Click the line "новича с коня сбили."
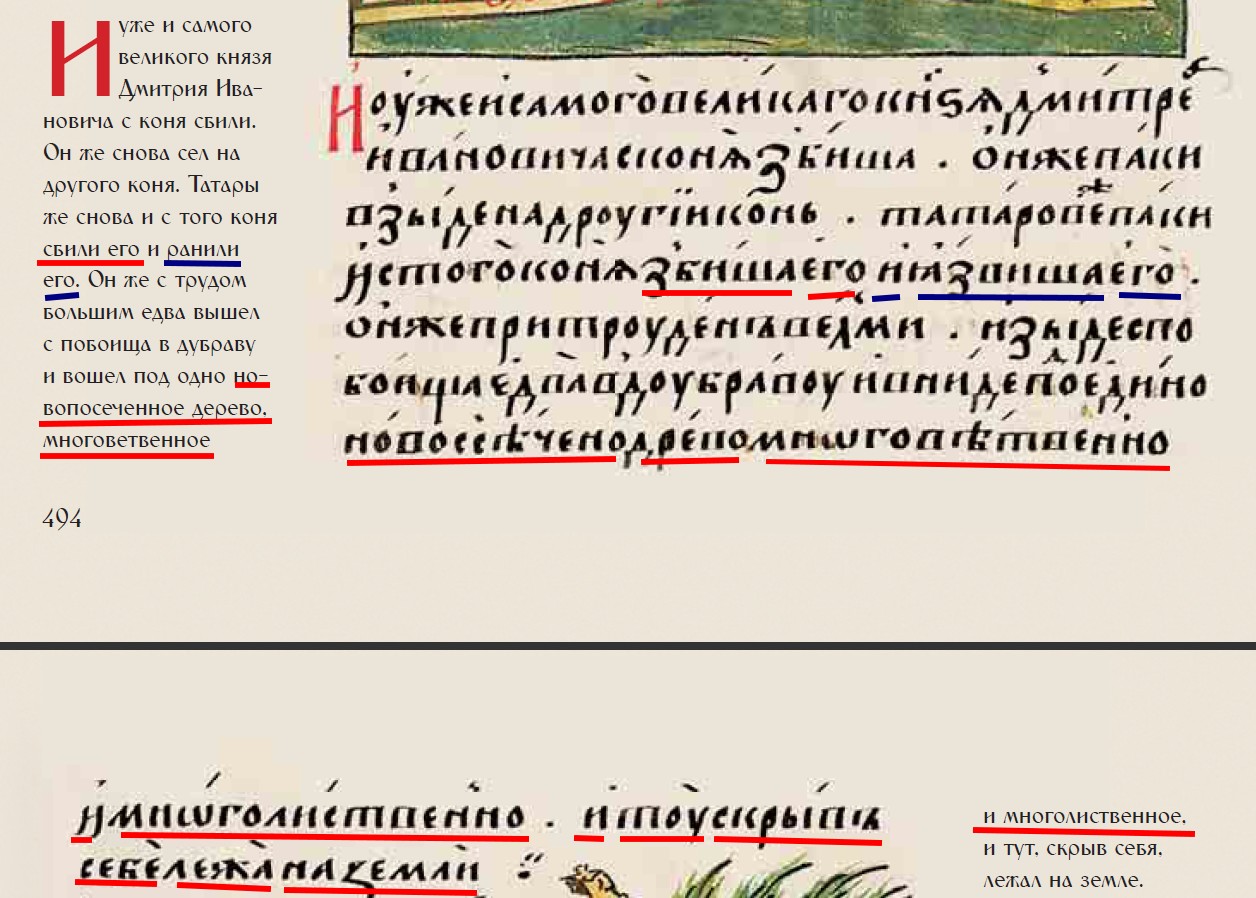This screenshot has height=898, width=1256. [x=150, y=122]
